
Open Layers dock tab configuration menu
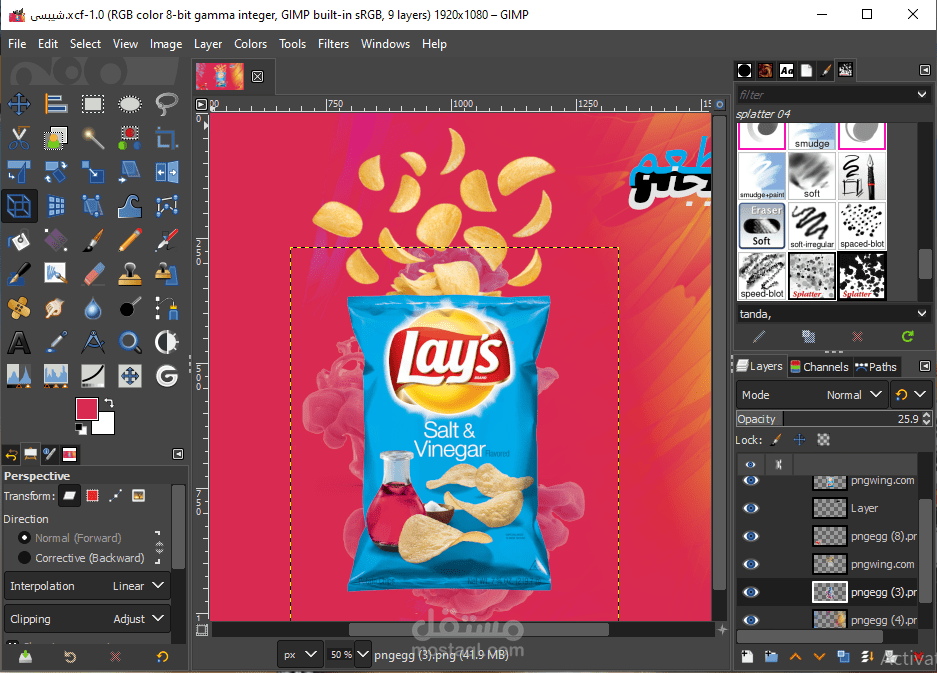pyautogui.click(x=924, y=367)
